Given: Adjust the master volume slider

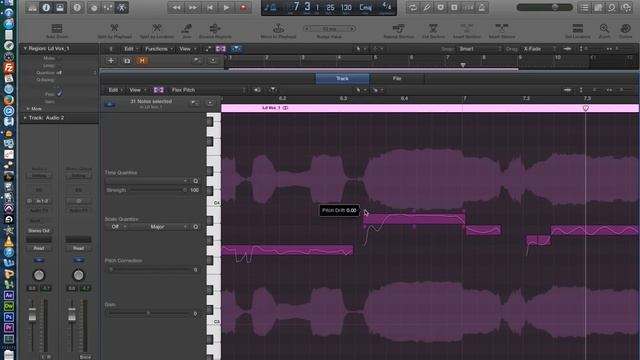Looking at the screenshot, I should tap(544, 7).
